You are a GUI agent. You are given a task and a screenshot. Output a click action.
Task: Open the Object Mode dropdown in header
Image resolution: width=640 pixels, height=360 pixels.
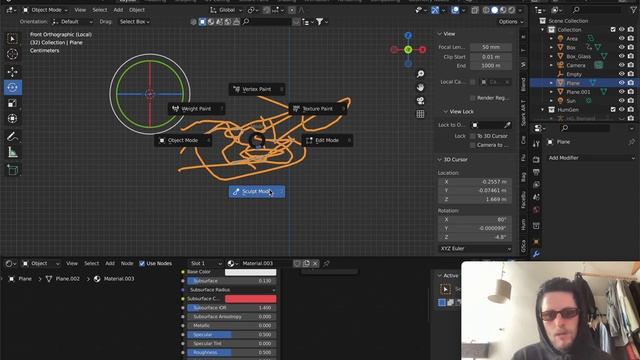[x=45, y=10]
